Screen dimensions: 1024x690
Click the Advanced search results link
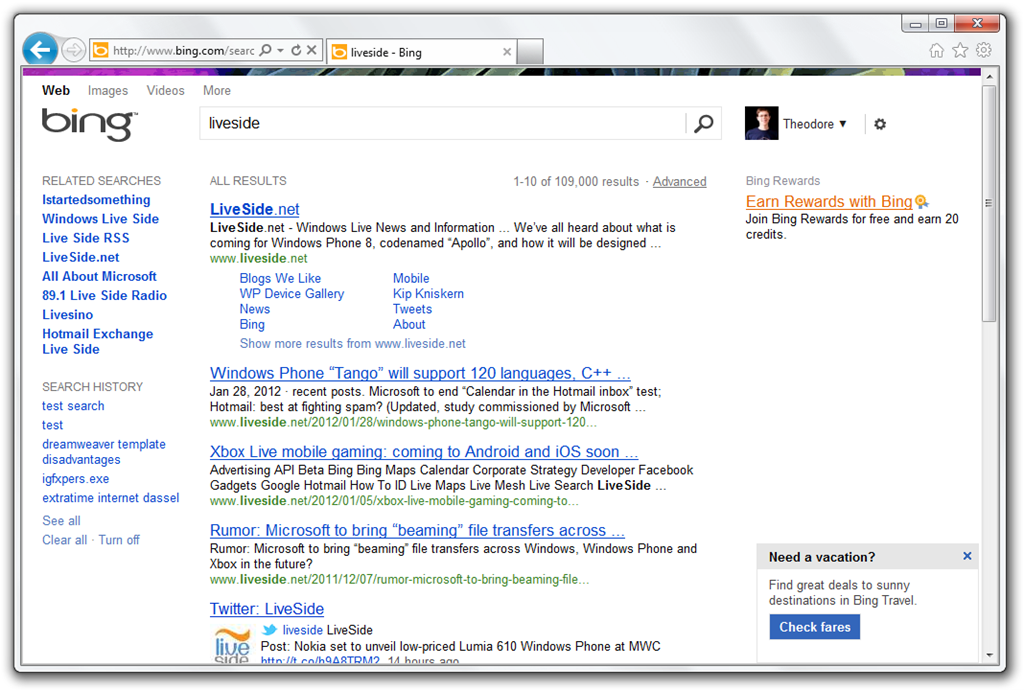point(679,181)
